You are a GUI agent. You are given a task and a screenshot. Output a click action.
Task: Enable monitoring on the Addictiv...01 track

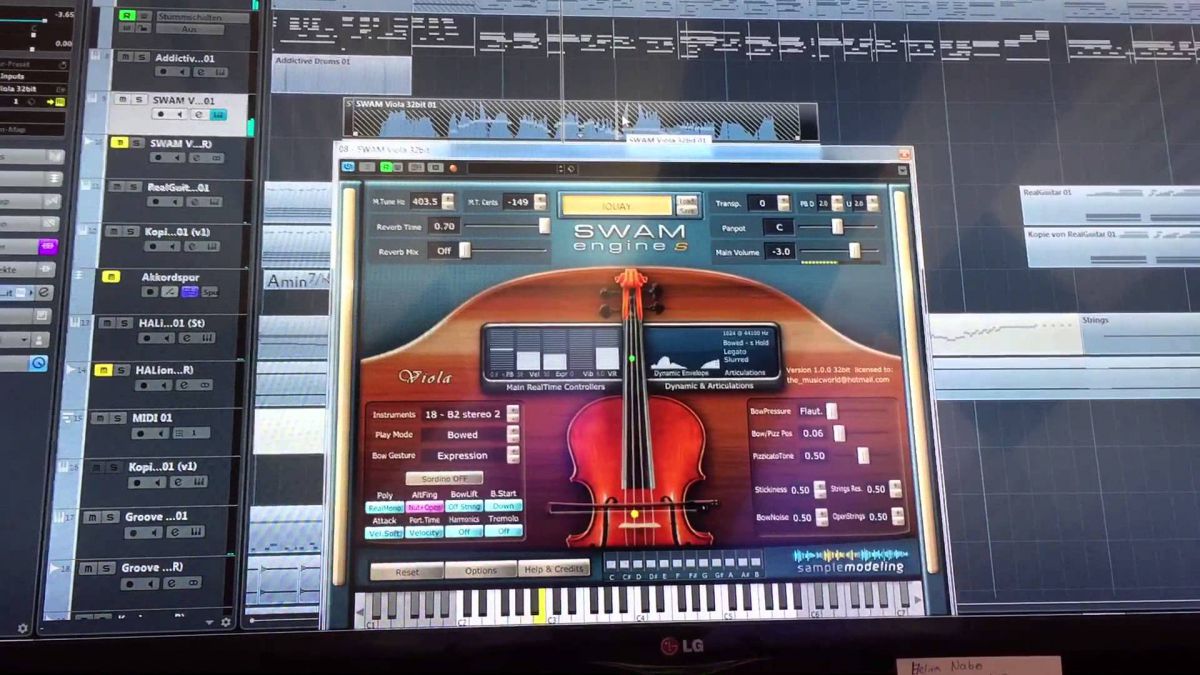(x=181, y=73)
